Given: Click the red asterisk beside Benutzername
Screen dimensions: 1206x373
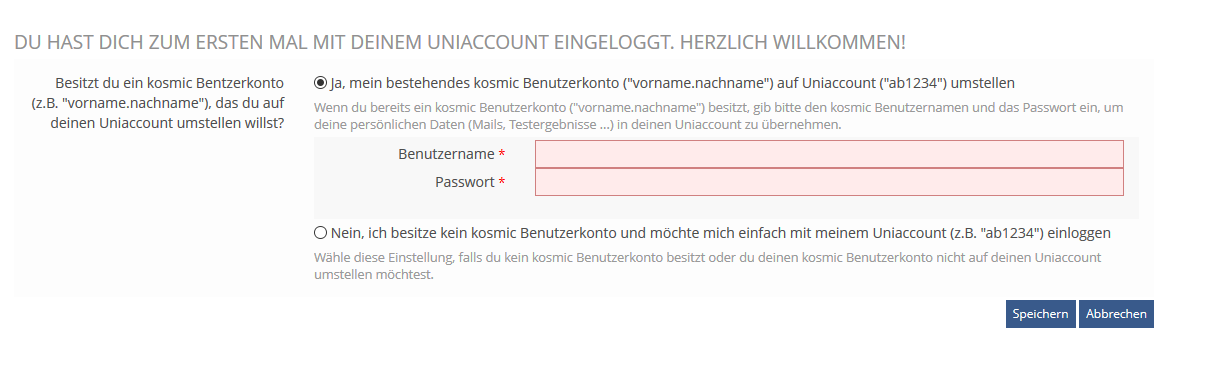Looking at the screenshot, I should 502,154.
